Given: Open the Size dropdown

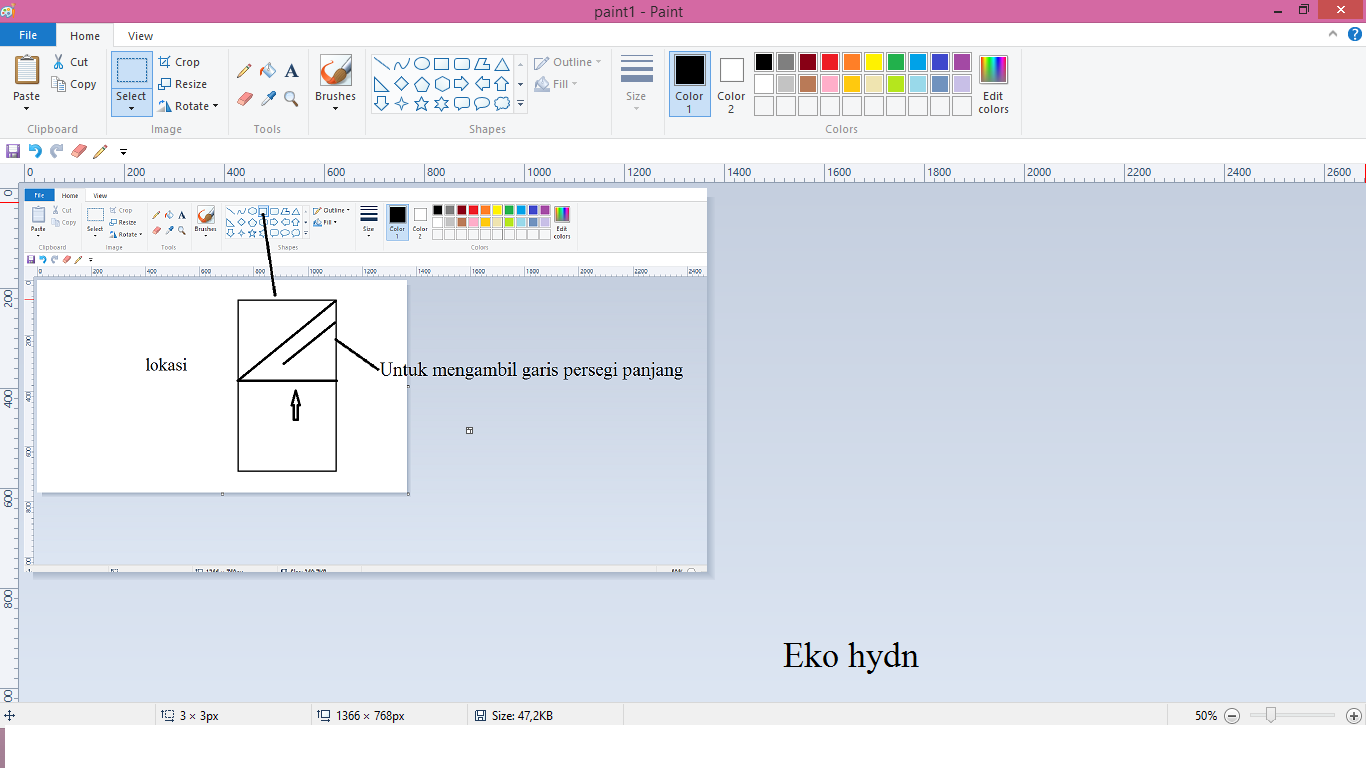Looking at the screenshot, I should (637, 84).
